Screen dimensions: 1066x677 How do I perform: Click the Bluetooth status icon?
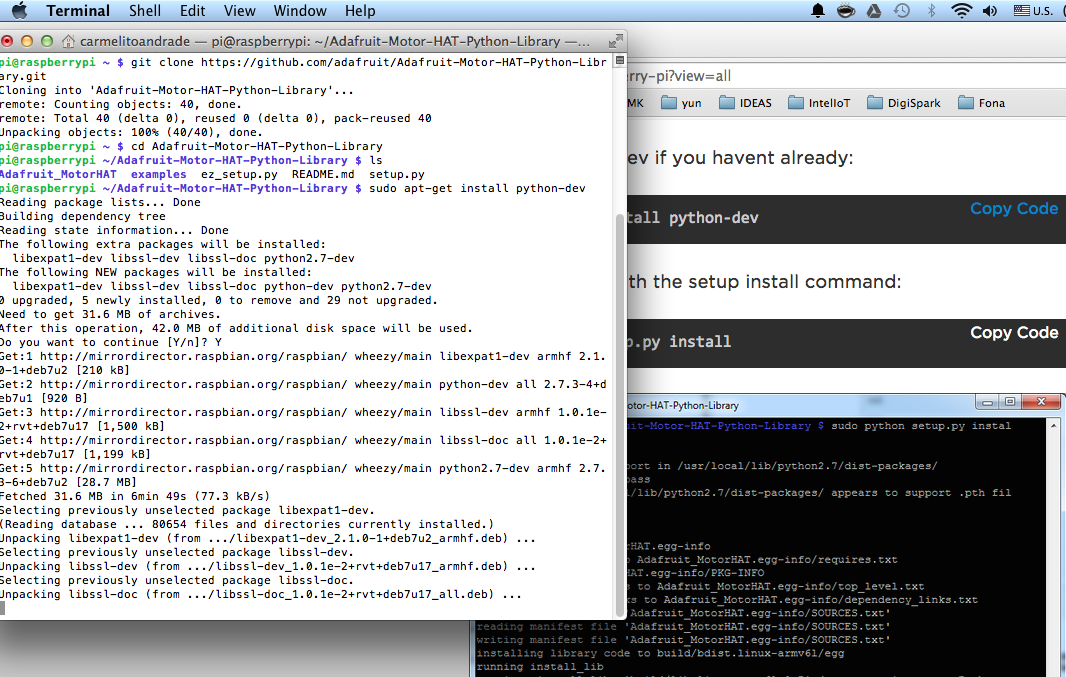tap(931, 11)
